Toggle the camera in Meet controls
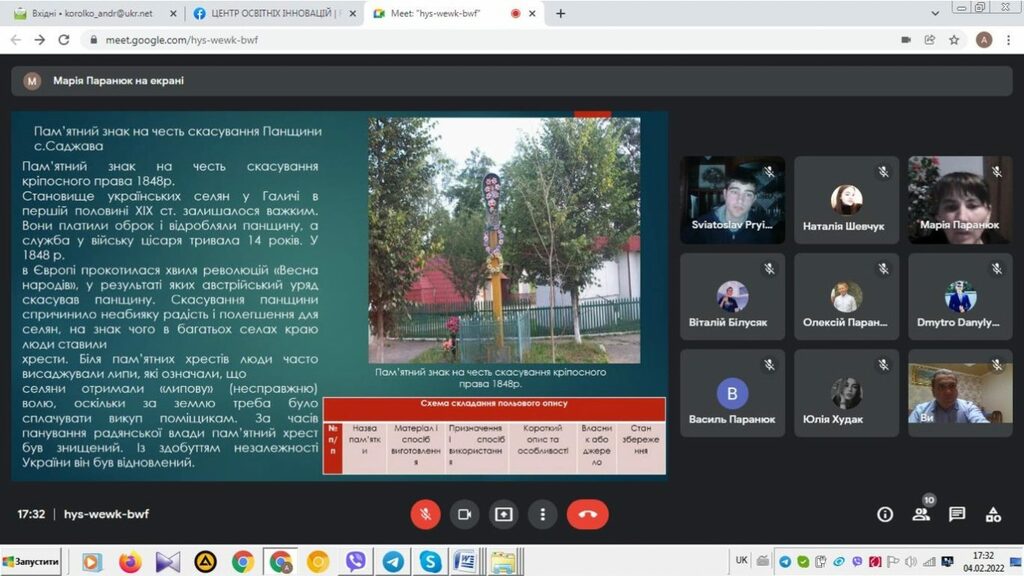 464,514
